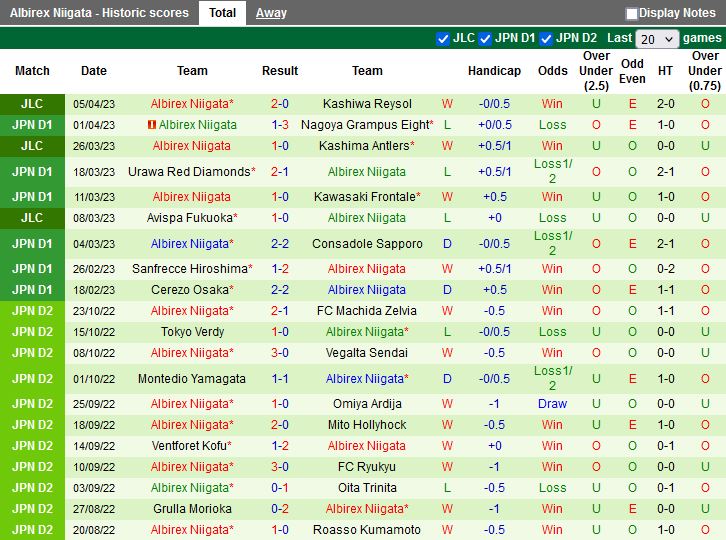The width and height of the screenshot is (726, 540).
Task: Click the date 26/03/23
Action: (94, 146)
